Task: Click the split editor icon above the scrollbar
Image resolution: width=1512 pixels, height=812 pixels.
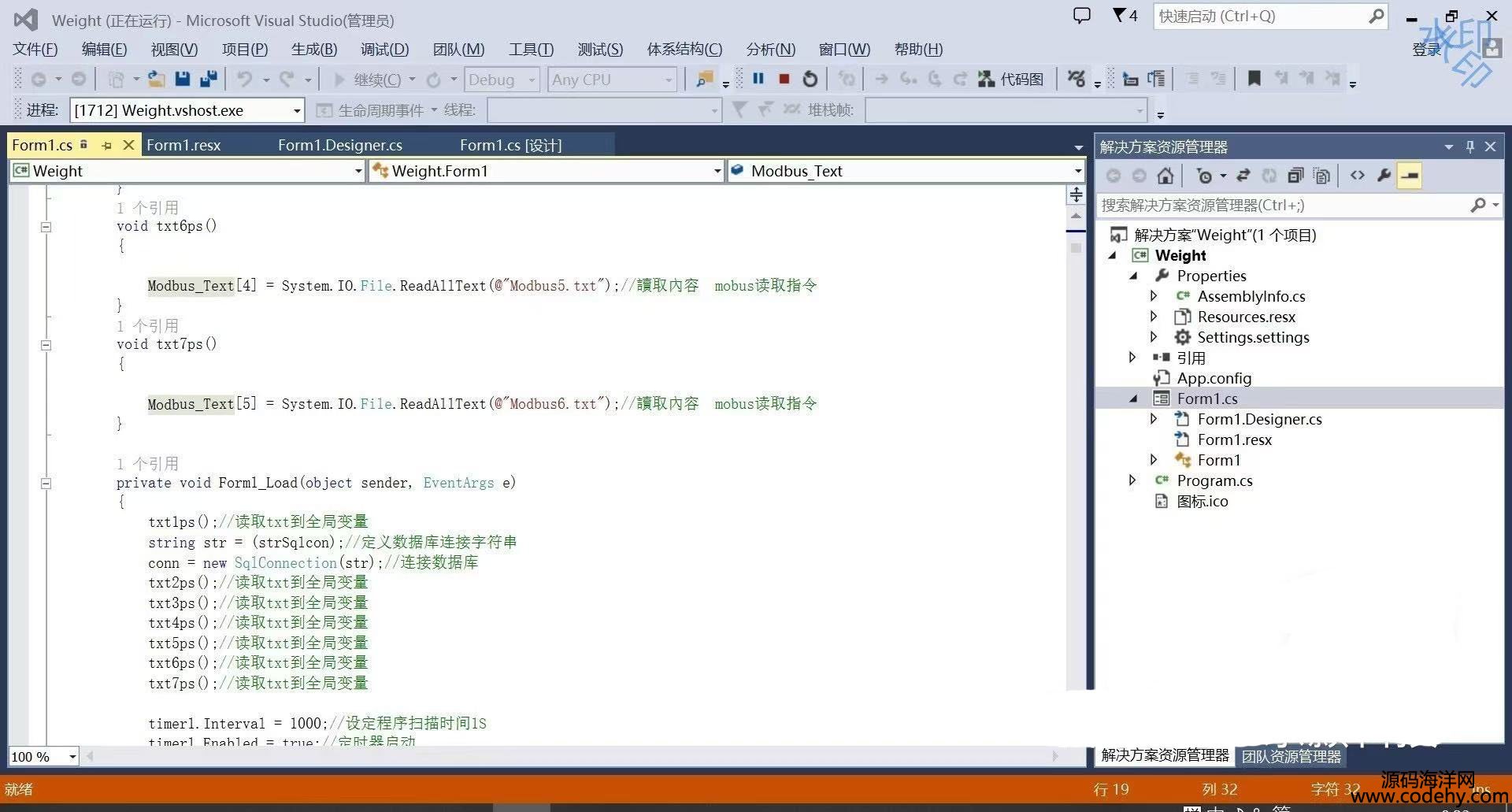Action: pyautogui.click(x=1076, y=194)
